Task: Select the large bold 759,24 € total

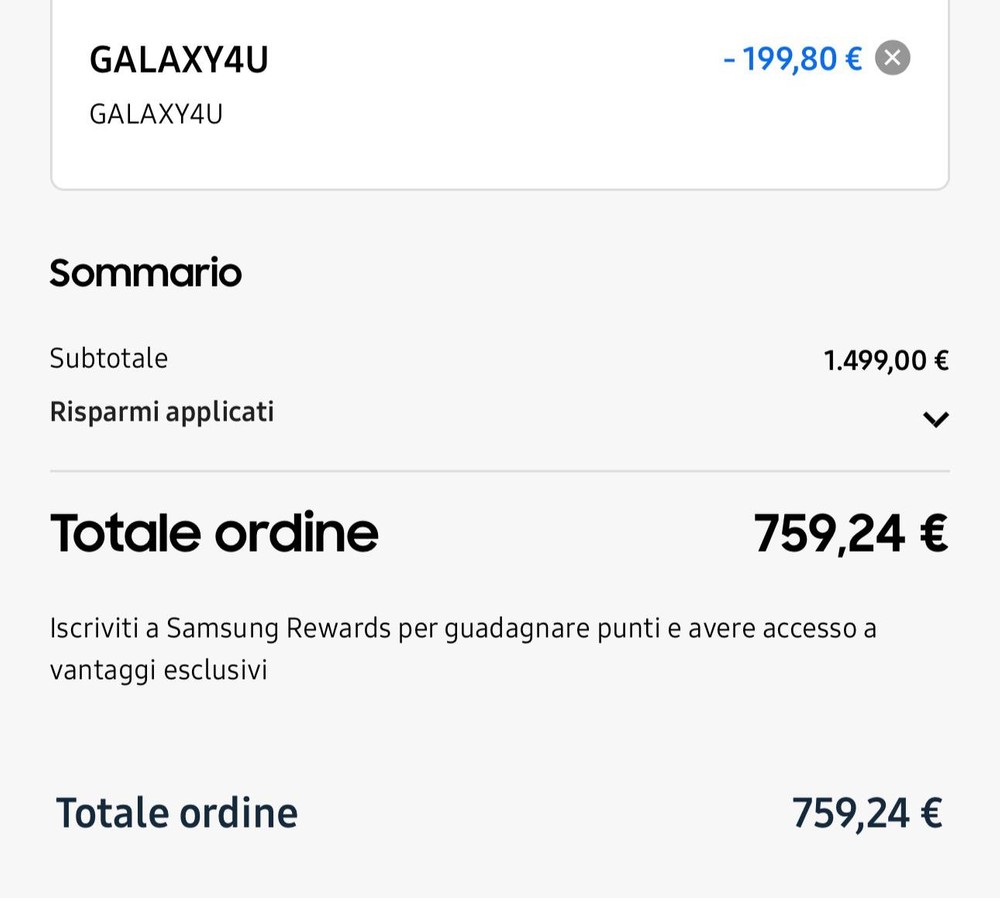Action: tap(850, 532)
